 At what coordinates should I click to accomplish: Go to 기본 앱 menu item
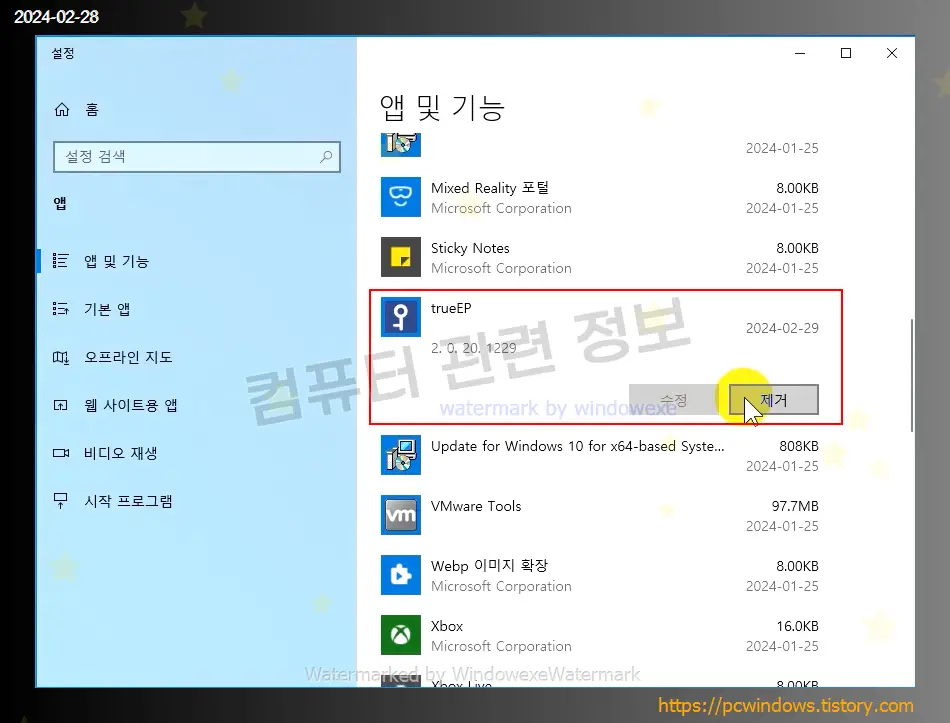coord(107,309)
